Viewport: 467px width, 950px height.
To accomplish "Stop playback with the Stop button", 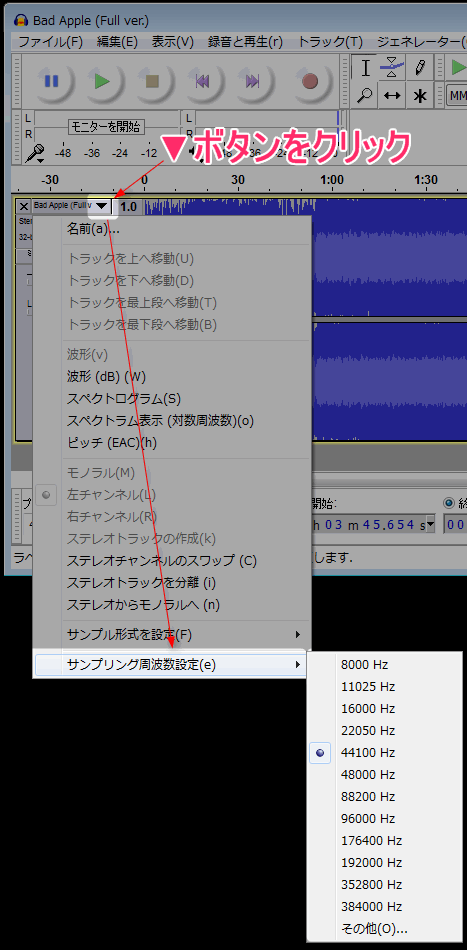I will (x=154, y=81).
